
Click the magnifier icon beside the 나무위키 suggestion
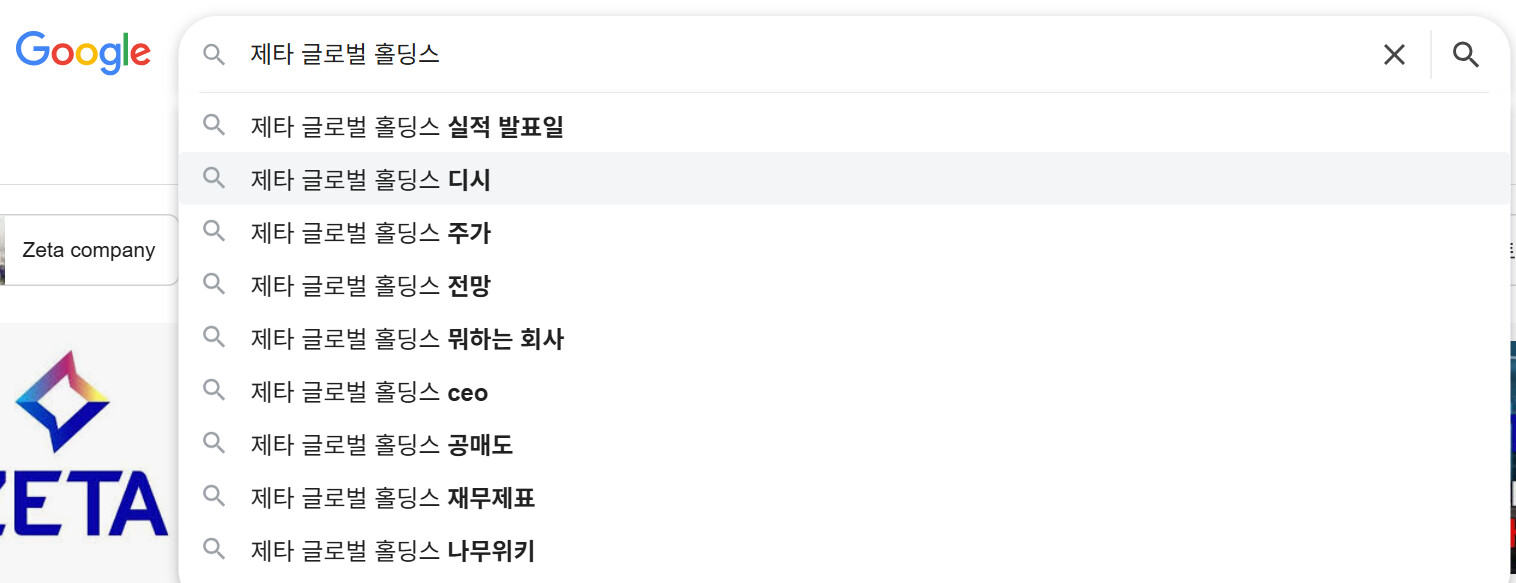pyautogui.click(x=214, y=549)
